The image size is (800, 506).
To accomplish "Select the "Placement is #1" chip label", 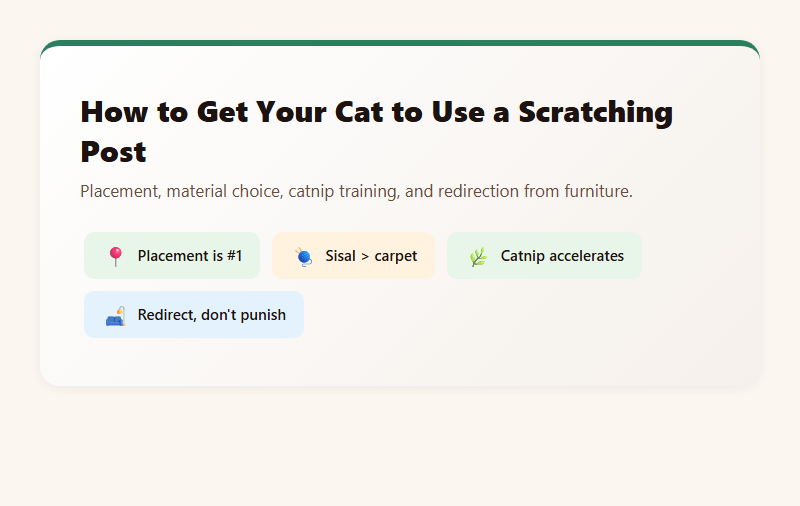I will [190, 256].
